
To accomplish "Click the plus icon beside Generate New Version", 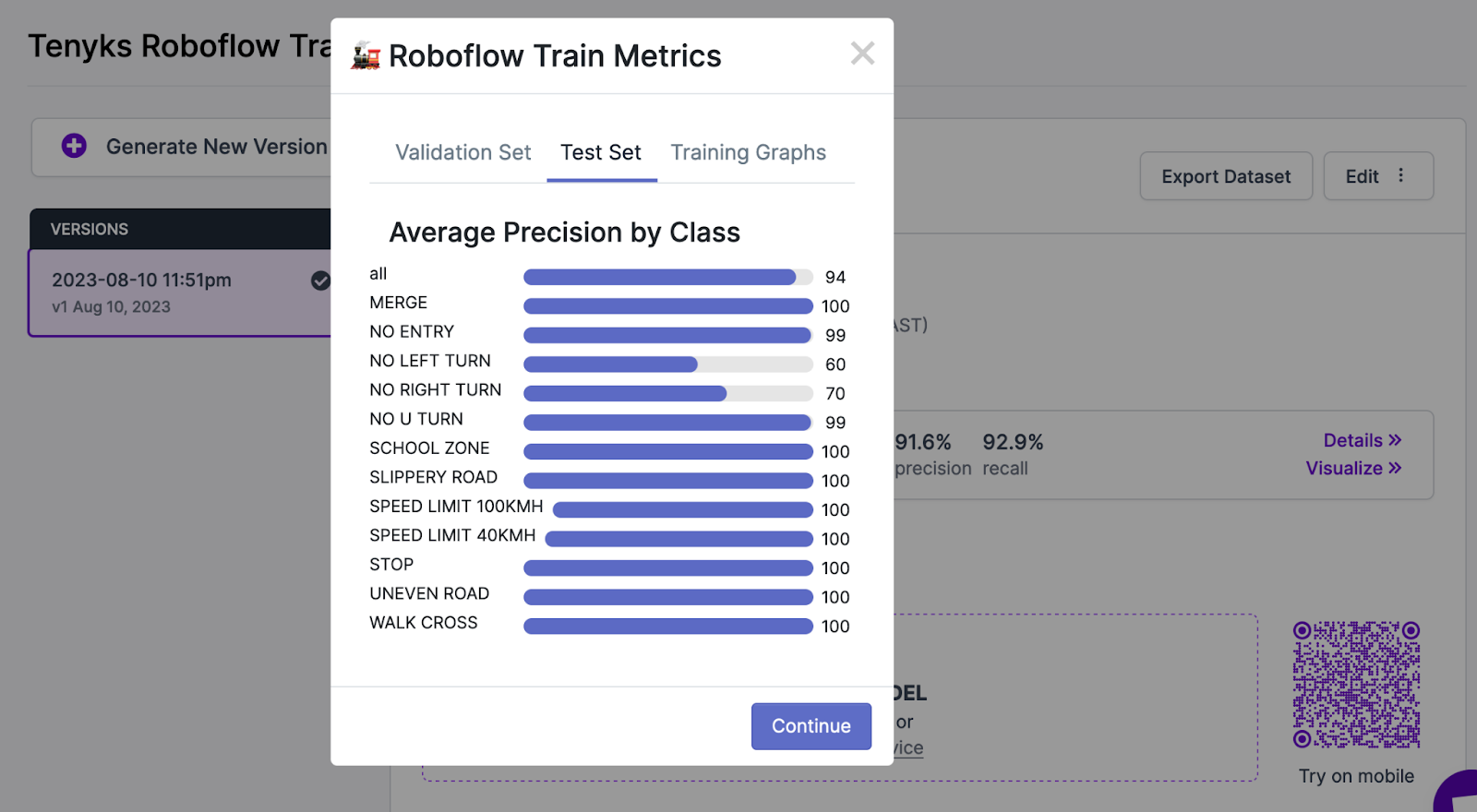I will [74, 146].
